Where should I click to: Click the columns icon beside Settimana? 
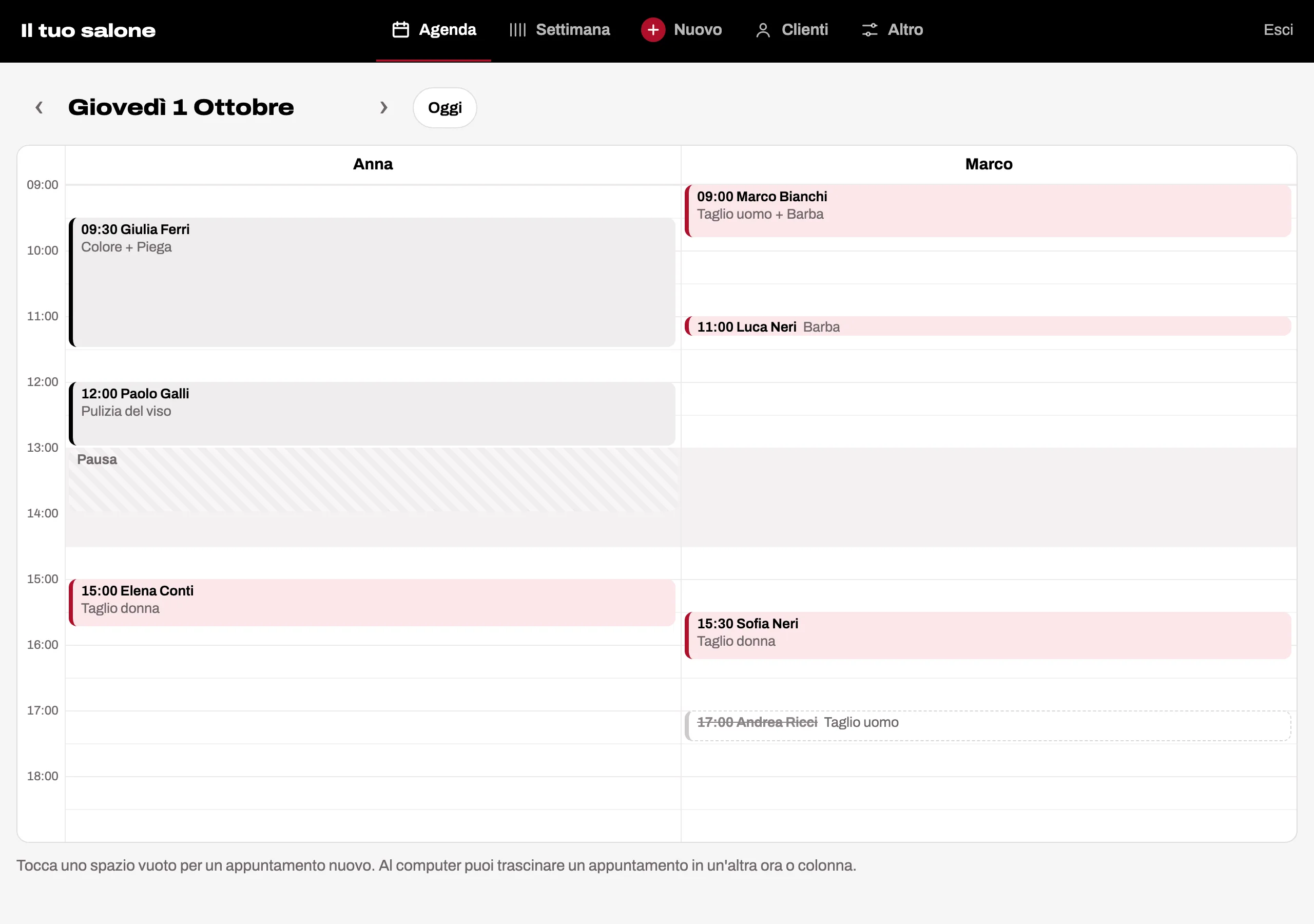click(x=517, y=30)
